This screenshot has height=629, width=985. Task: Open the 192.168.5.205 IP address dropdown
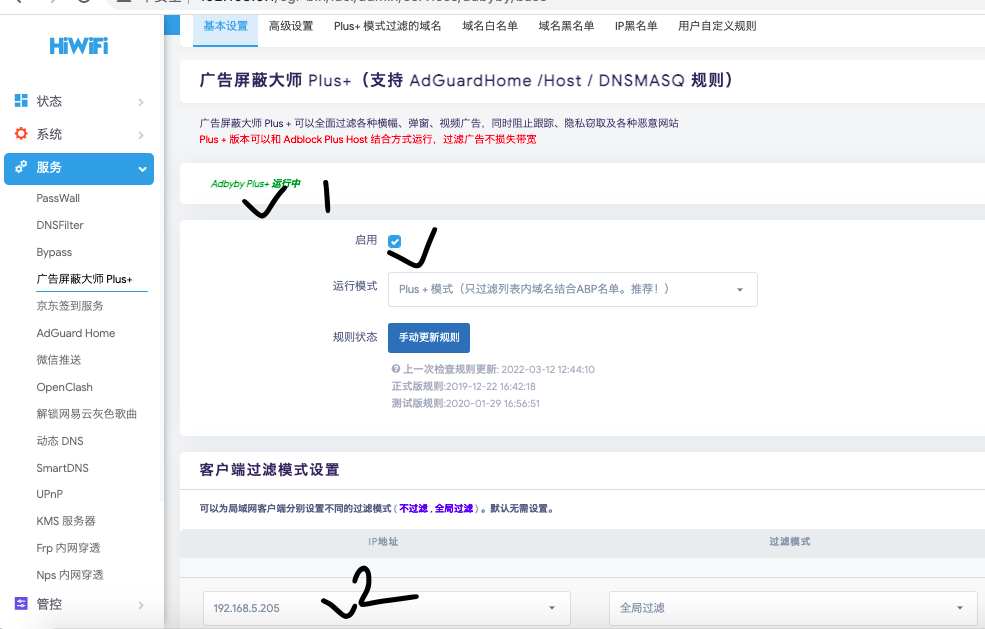click(x=386, y=608)
